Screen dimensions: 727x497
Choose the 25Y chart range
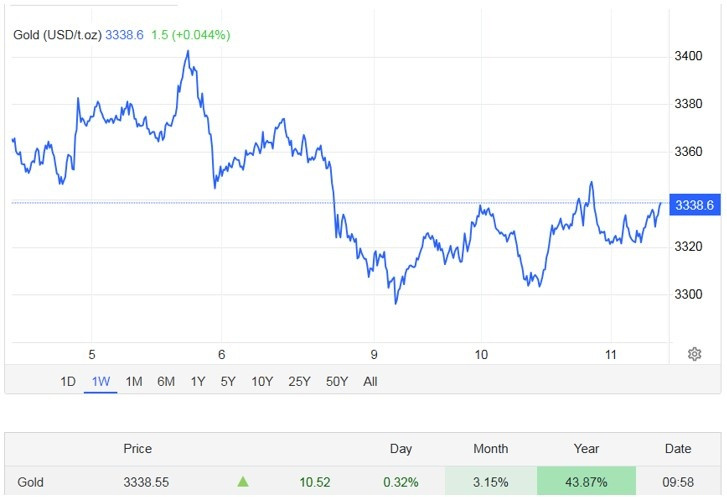coord(298,381)
